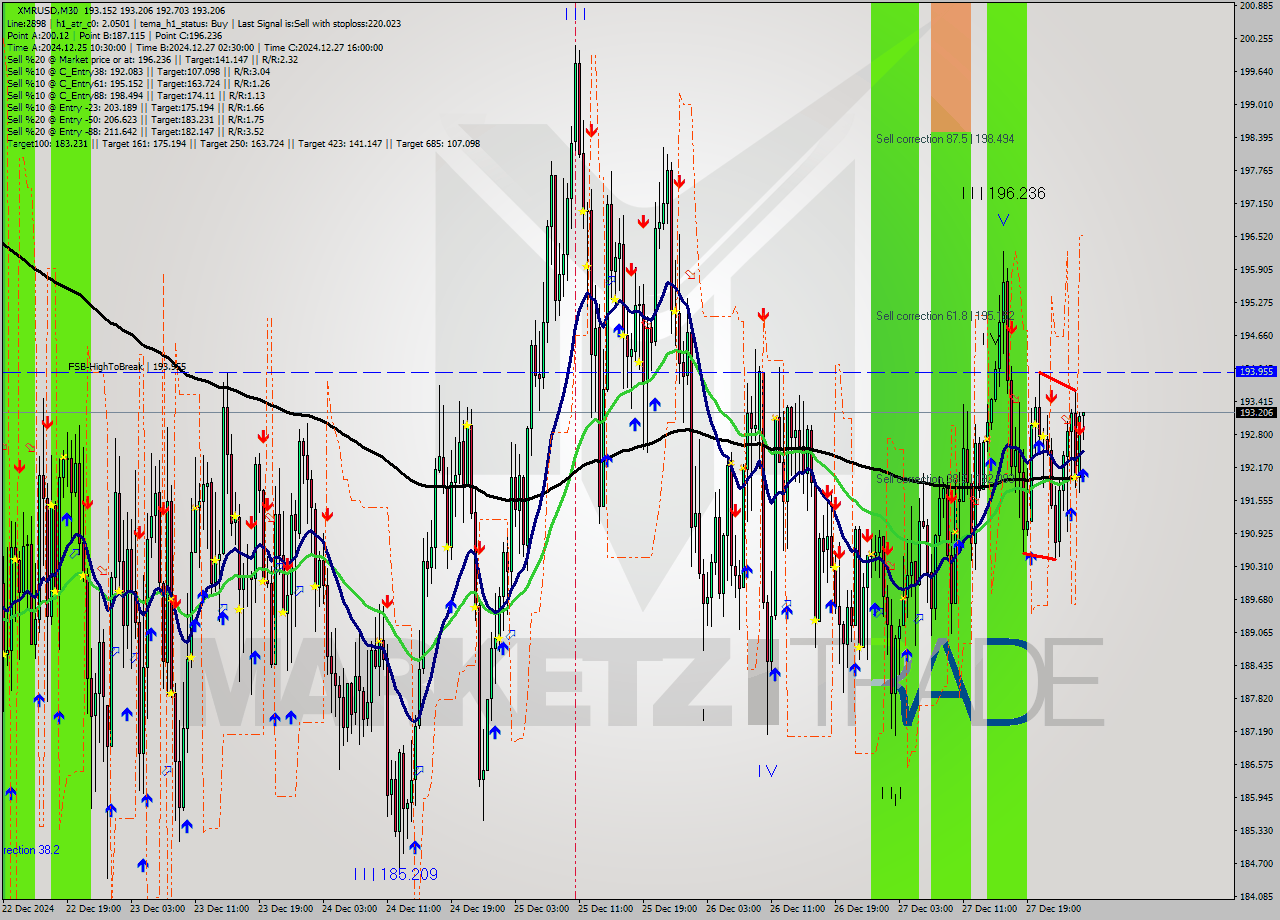Viewport: 1280px width, 920px height.
Task: Click the 'FSB-HighToBreak | 193.955' label
Action: (x=127, y=367)
